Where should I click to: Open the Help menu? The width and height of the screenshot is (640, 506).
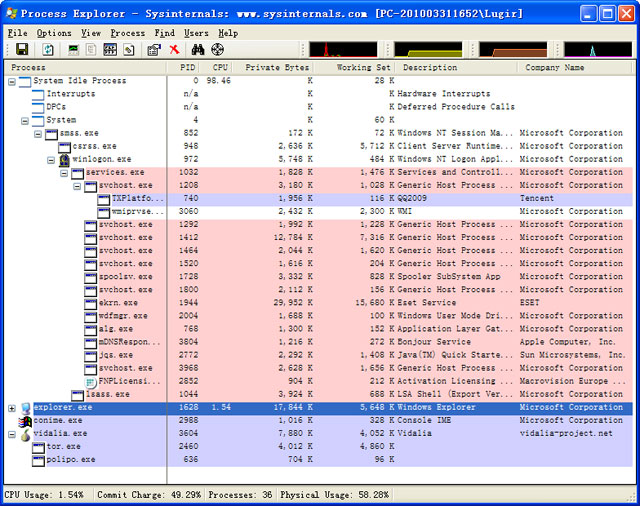pos(228,33)
